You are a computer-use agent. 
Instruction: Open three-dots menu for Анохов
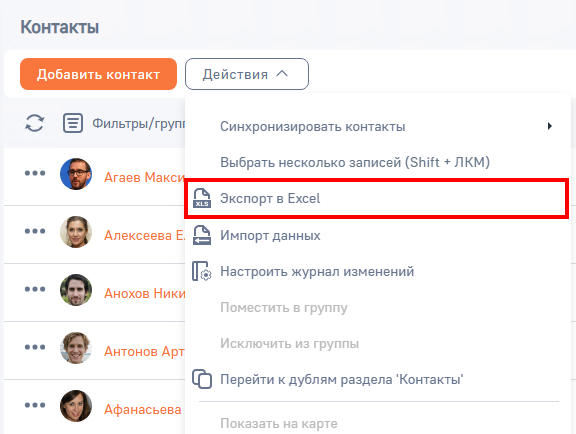coord(35,289)
